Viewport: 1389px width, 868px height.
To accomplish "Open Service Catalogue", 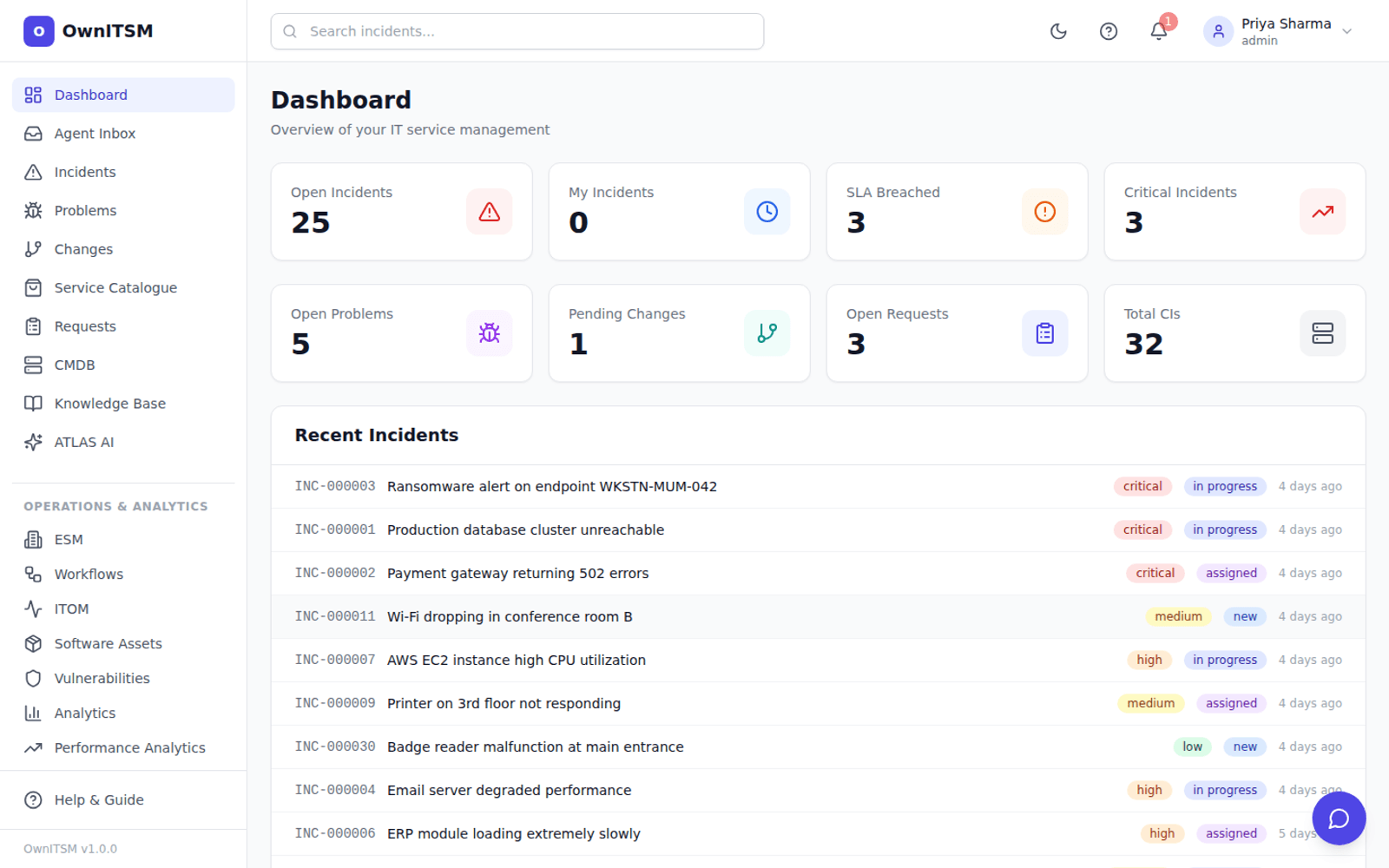I will (123, 288).
